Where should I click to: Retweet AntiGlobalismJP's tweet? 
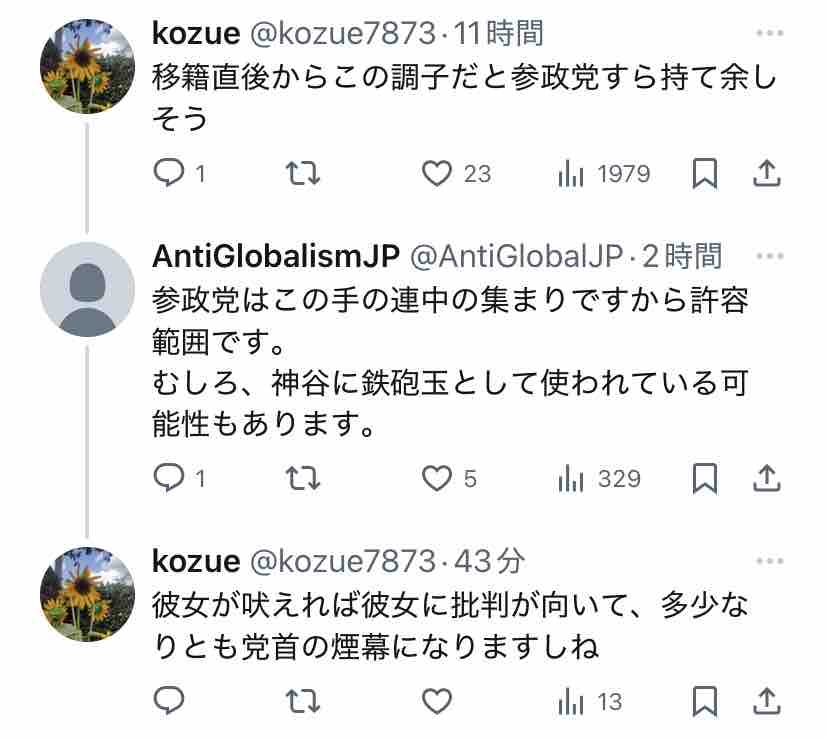[303, 478]
